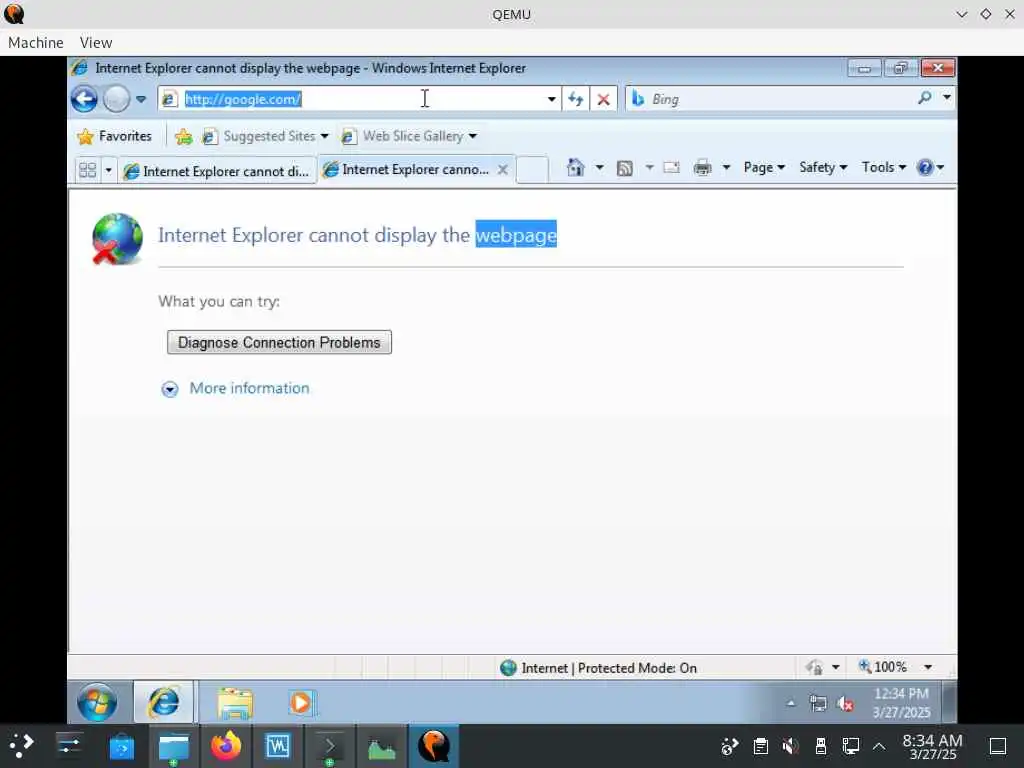Image resolution: width=1024 pixels, height=768 pixels.
Task: Click the Quick Tabs grid icon
Action: (88, 170)
